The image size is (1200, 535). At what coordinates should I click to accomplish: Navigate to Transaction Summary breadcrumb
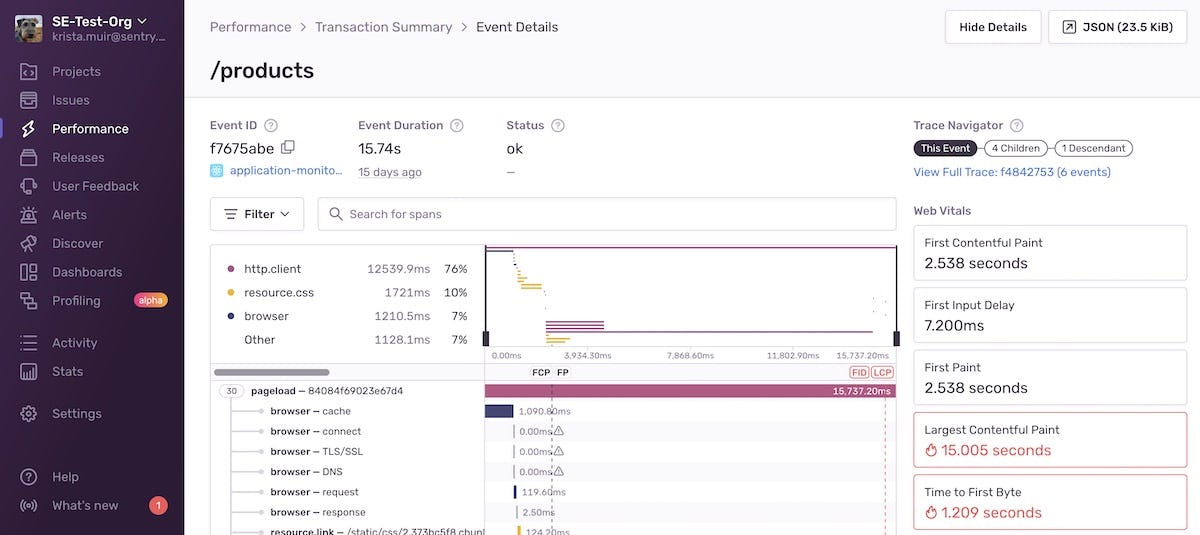[x=383, y=27]
